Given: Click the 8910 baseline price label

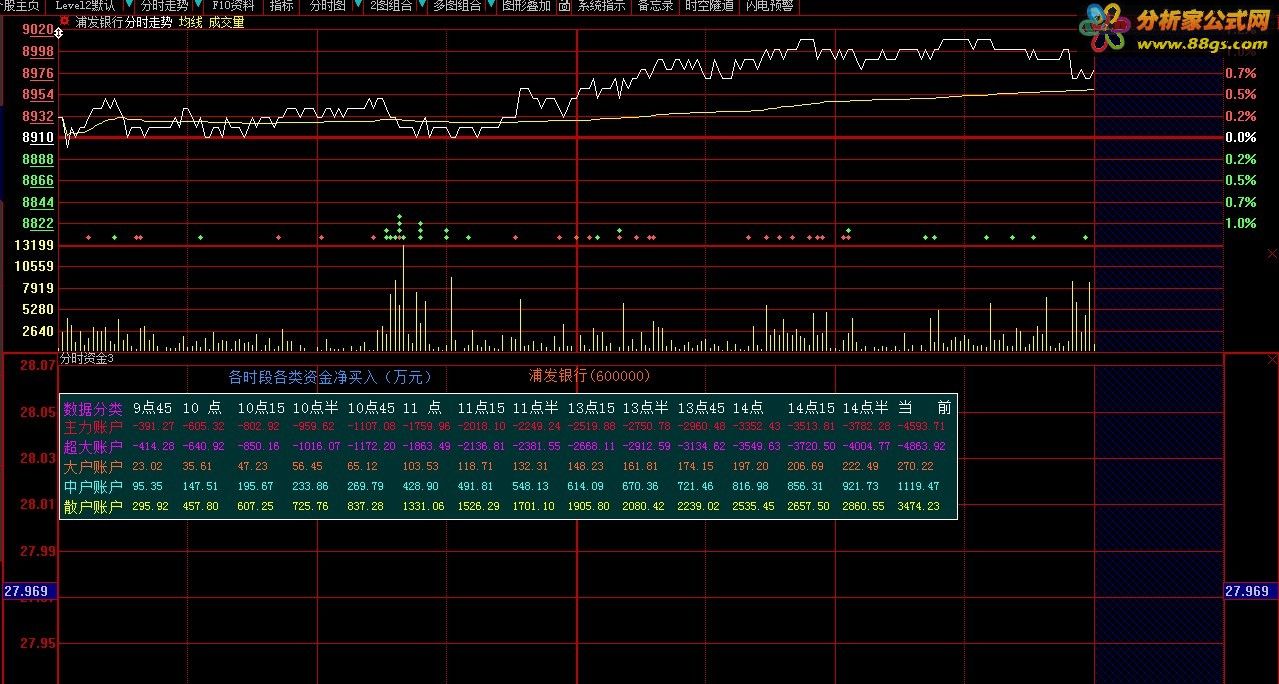Looking at the screenshot, I should click(x=38, y=137).
